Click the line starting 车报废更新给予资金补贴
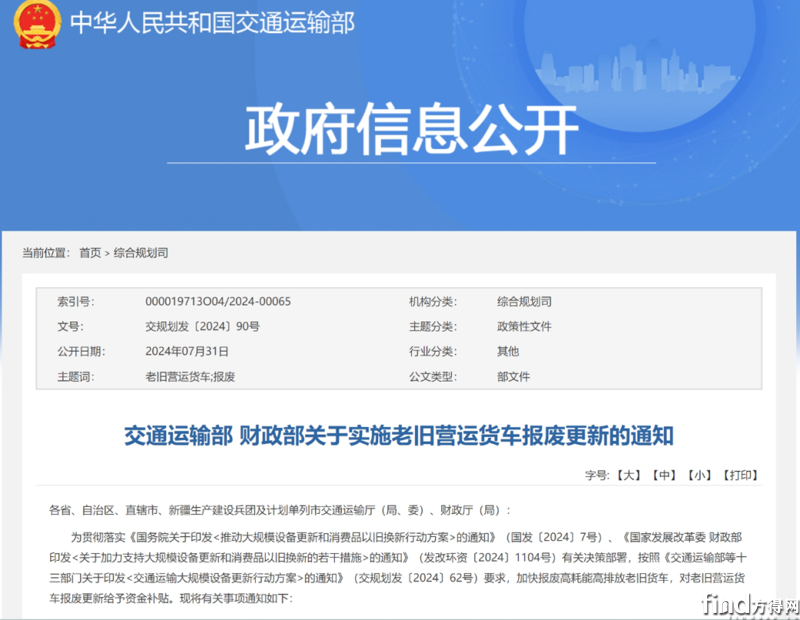 pos(171,598)
